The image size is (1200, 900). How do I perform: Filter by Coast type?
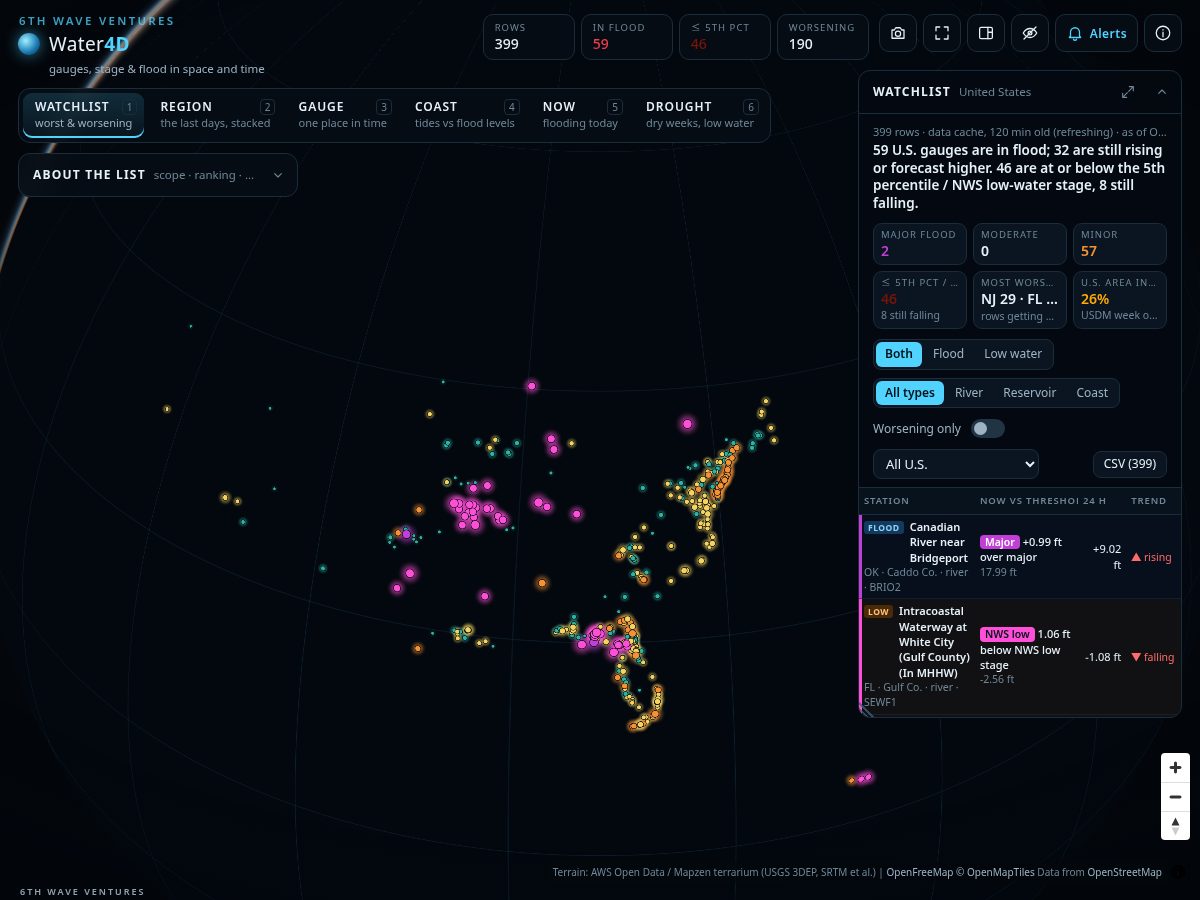tap(1092, 393)
